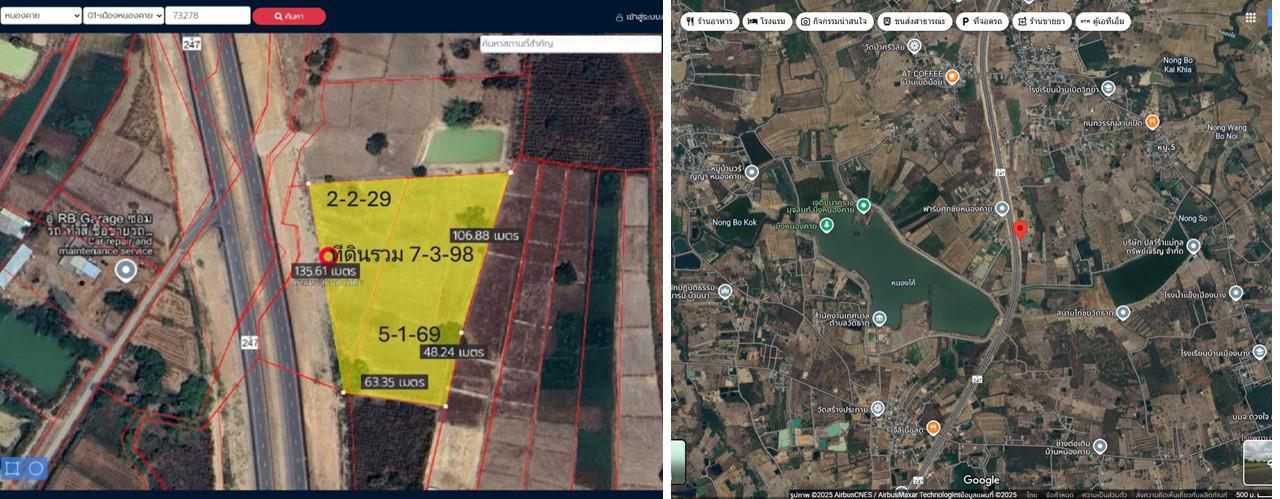This screenshot has height=499, width=1280.
Task: Click the AT COFFEE orange pin
Action: click(953, 76)
